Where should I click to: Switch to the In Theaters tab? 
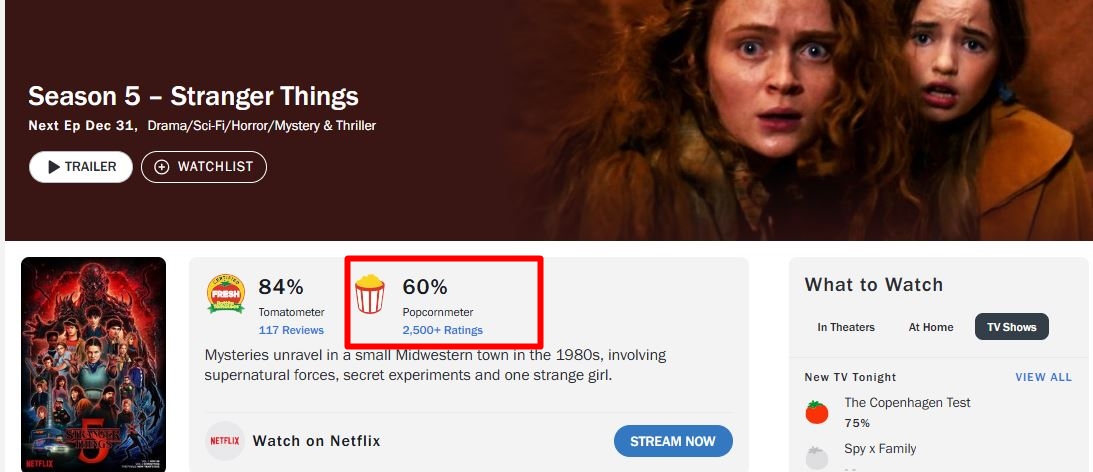[x=846, y=327]
